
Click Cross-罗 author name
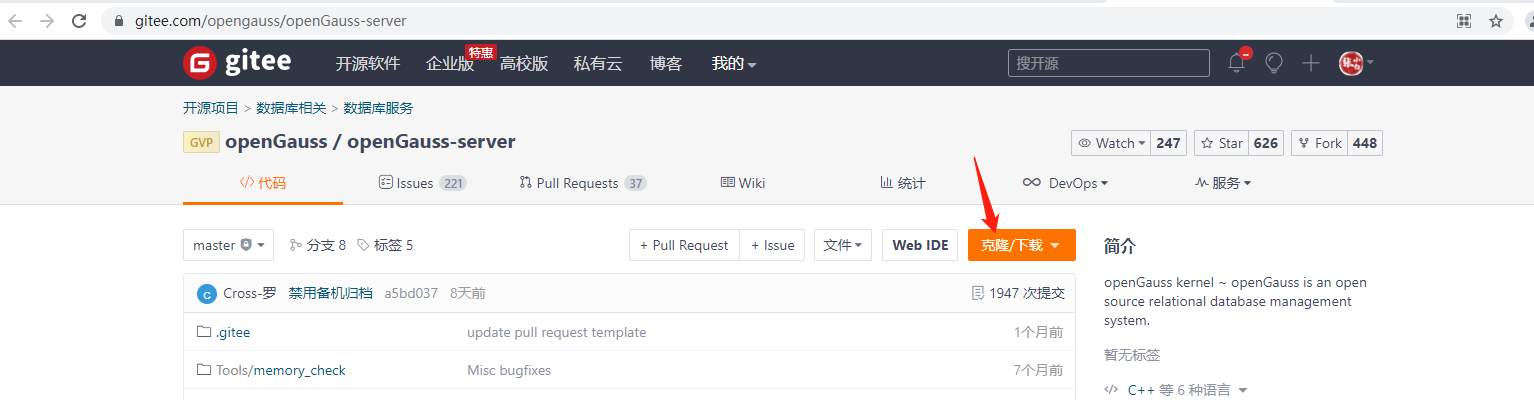point(250,294)
